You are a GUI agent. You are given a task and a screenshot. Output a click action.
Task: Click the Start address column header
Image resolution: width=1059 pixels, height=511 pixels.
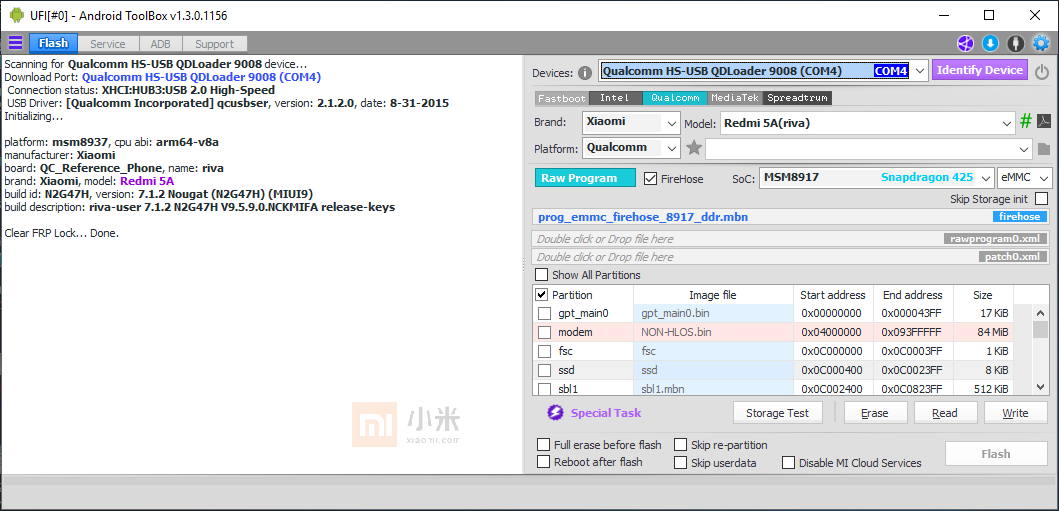(833, 295)
